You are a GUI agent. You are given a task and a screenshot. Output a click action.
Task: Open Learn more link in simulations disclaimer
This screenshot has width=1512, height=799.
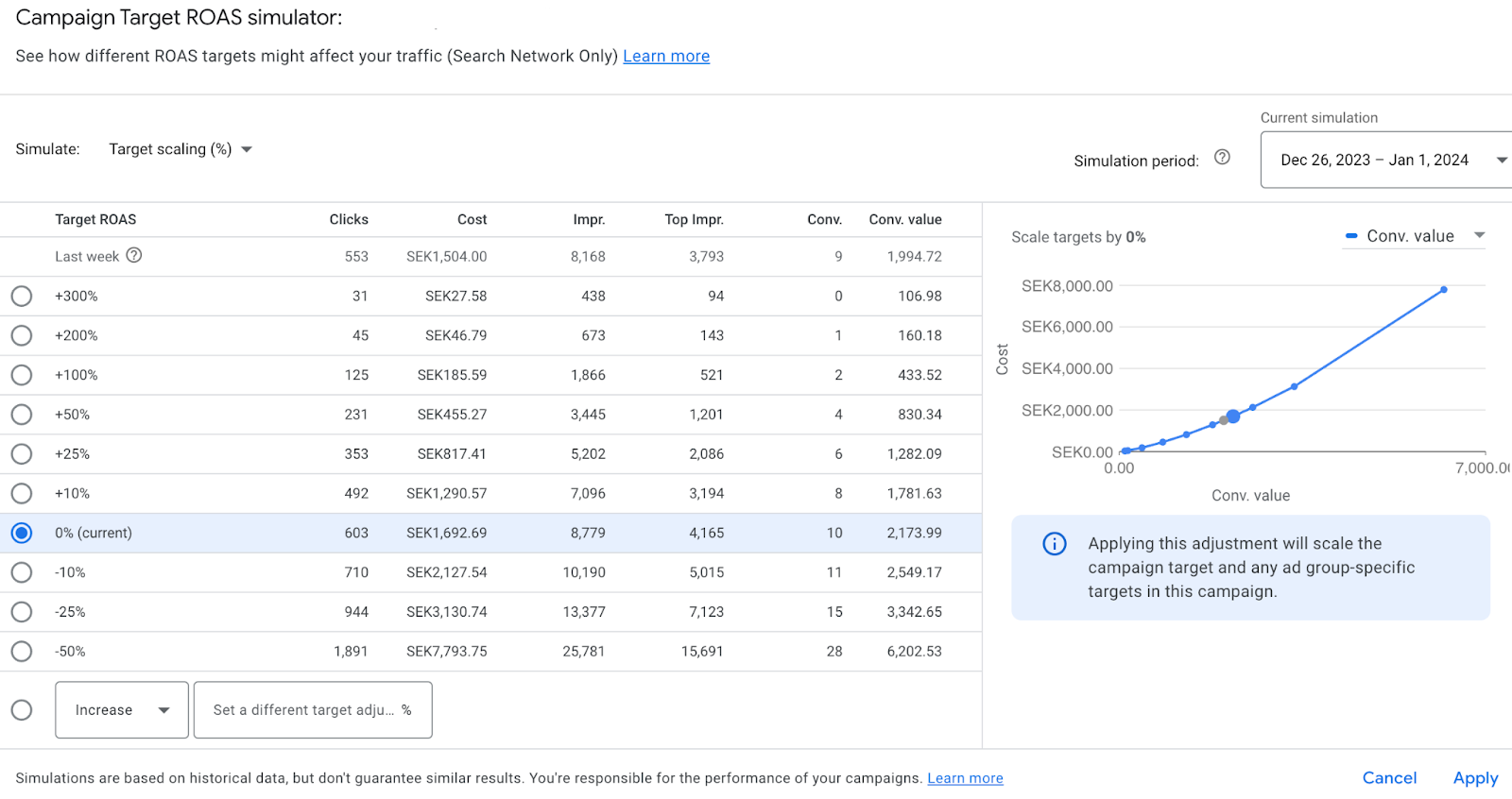coord(965,778)
